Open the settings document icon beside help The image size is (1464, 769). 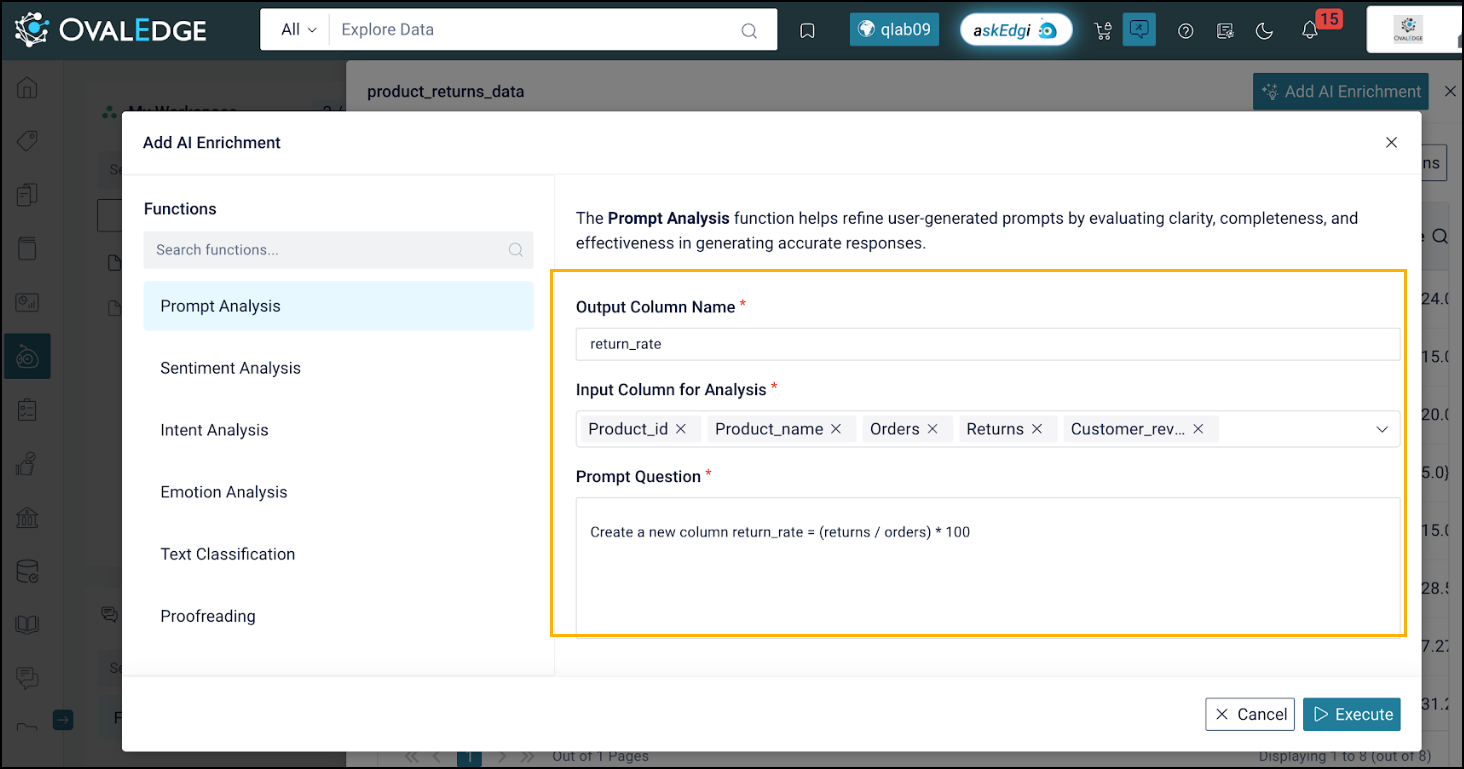pyautogui.click(x=1225, y=31)
